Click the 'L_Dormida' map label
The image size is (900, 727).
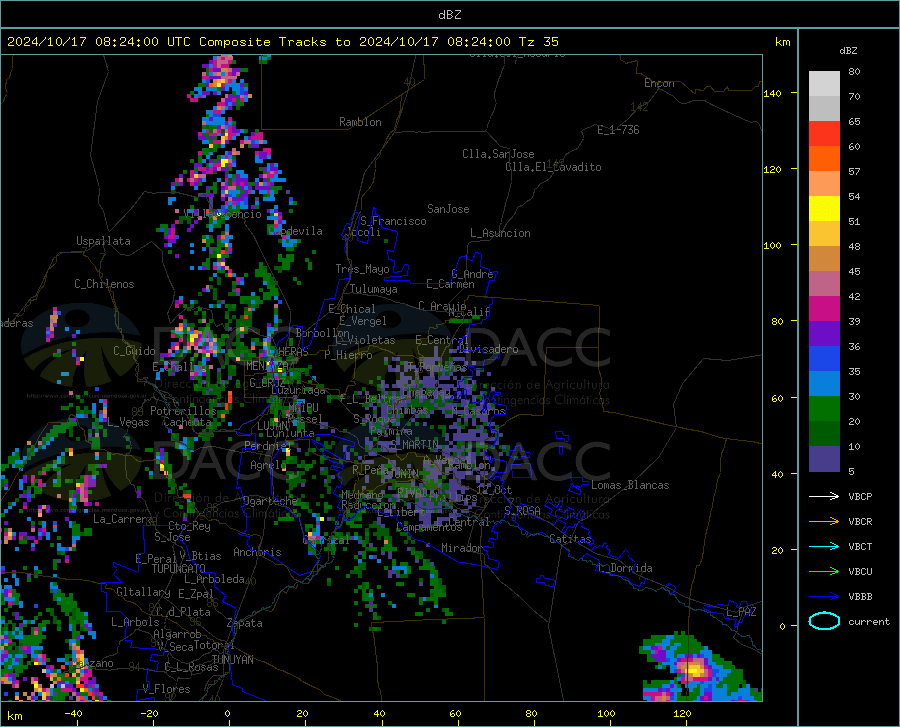pos(624,568)
